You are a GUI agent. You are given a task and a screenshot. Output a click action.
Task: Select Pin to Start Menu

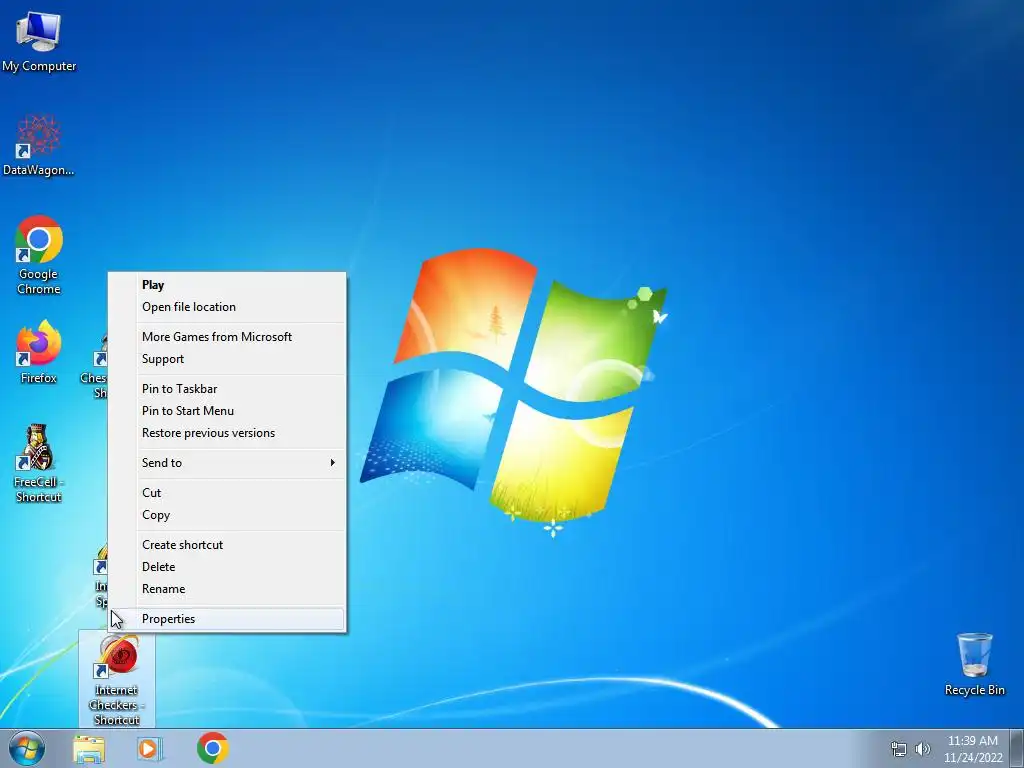(227, 411)
